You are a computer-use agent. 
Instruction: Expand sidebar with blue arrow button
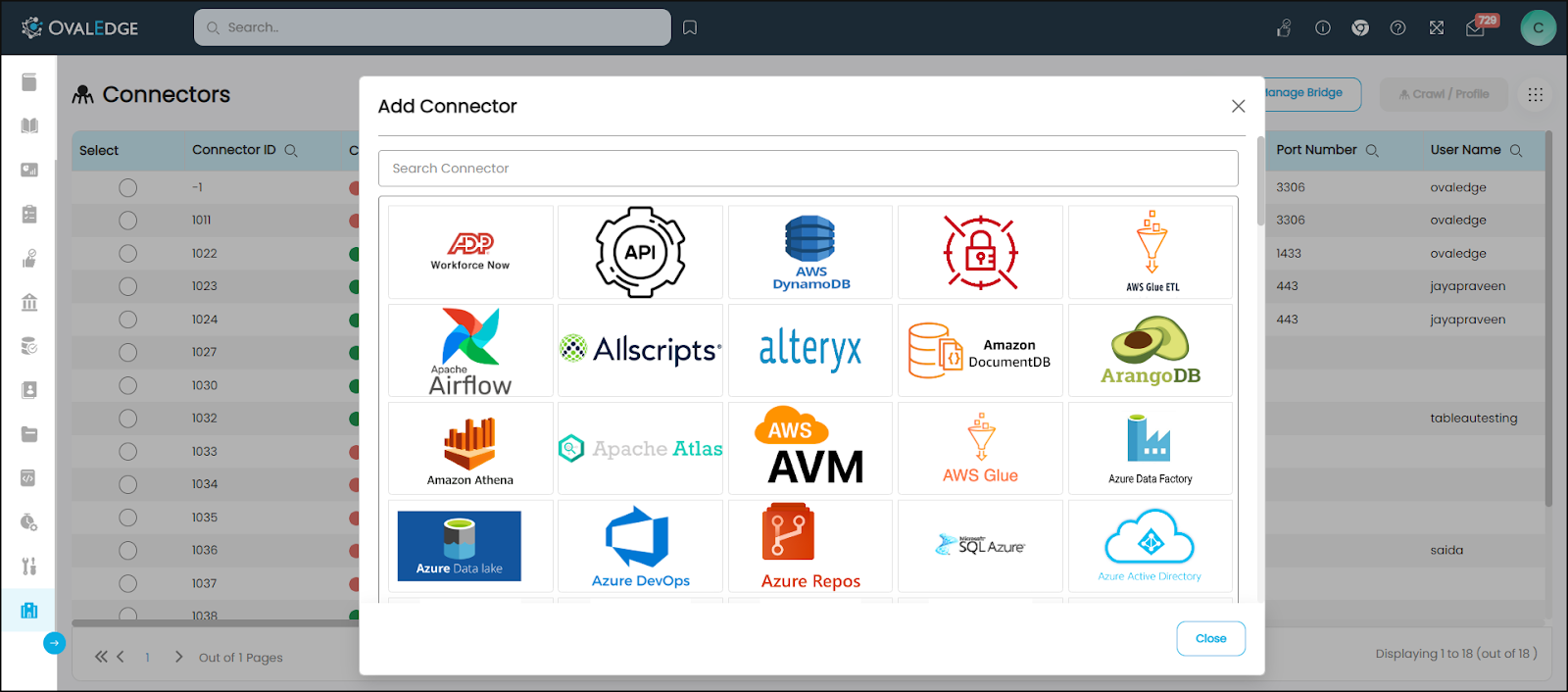click(x=54, y=643)
